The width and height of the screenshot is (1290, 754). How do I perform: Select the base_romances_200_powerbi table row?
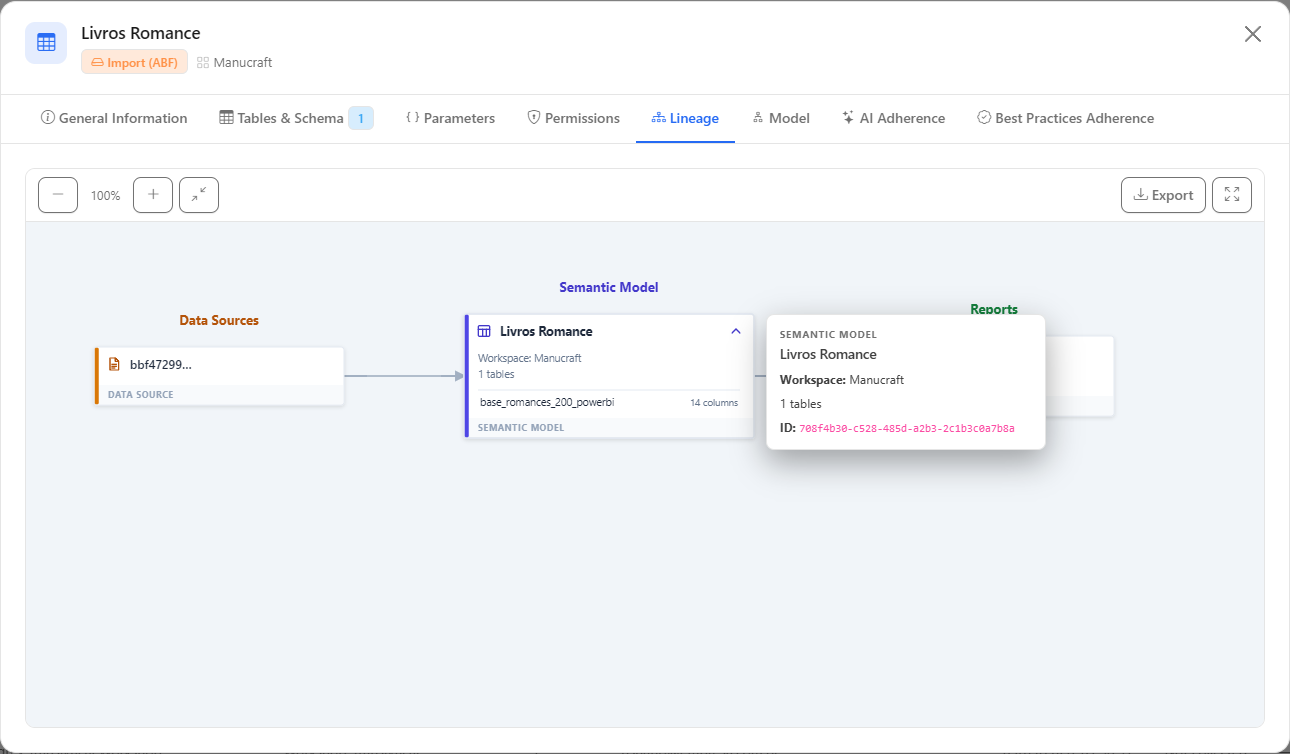tap(609, 403)
